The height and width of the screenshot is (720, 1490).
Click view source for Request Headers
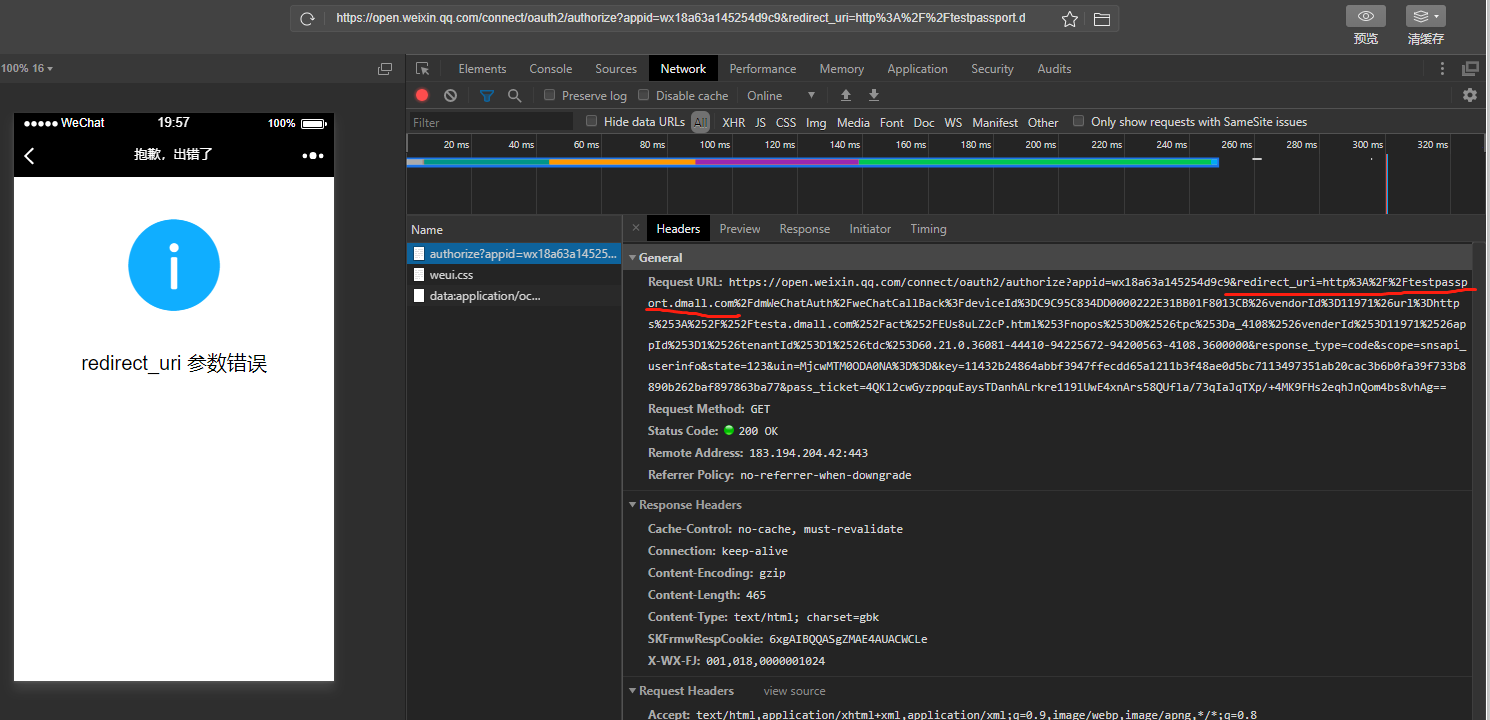[795, 691]
